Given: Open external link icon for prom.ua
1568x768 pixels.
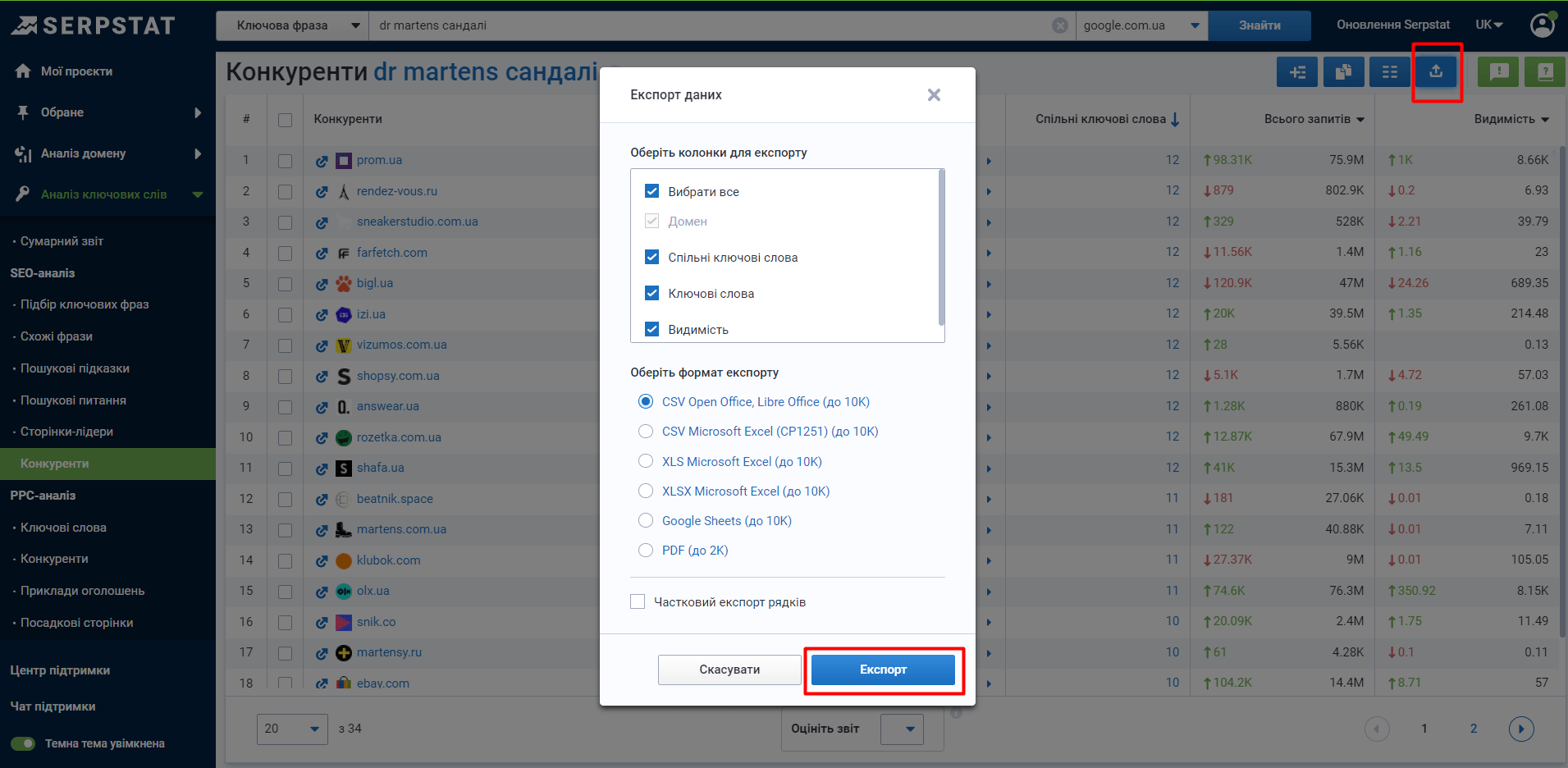Looking at the screenshot, I should point(322,162).
